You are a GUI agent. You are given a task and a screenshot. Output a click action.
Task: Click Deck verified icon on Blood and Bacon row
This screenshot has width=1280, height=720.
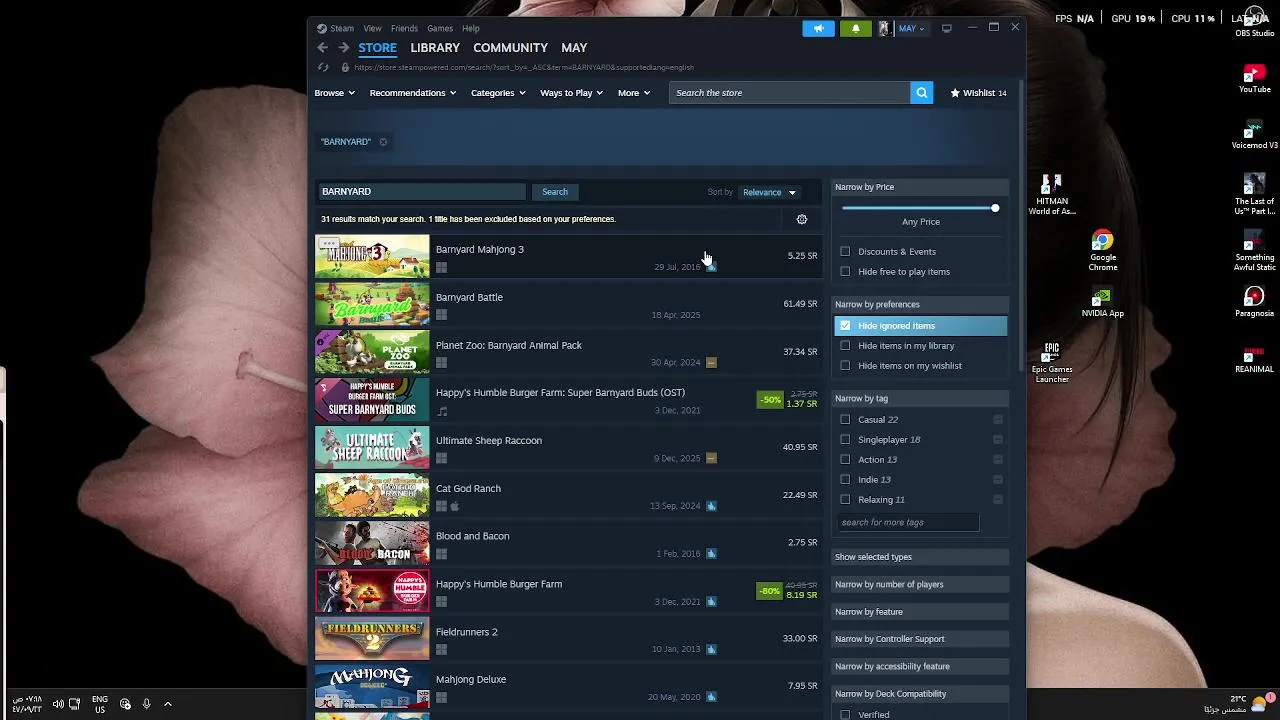point(711,554)
